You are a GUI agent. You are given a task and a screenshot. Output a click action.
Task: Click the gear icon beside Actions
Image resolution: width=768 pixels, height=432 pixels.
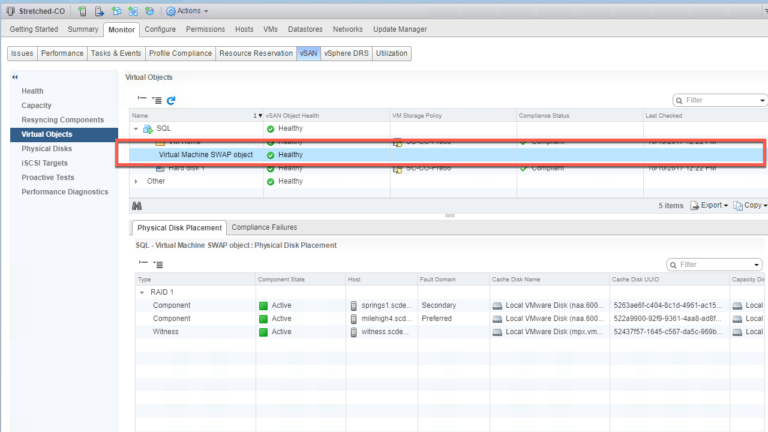pyautogui.click(x=171, y=11)
